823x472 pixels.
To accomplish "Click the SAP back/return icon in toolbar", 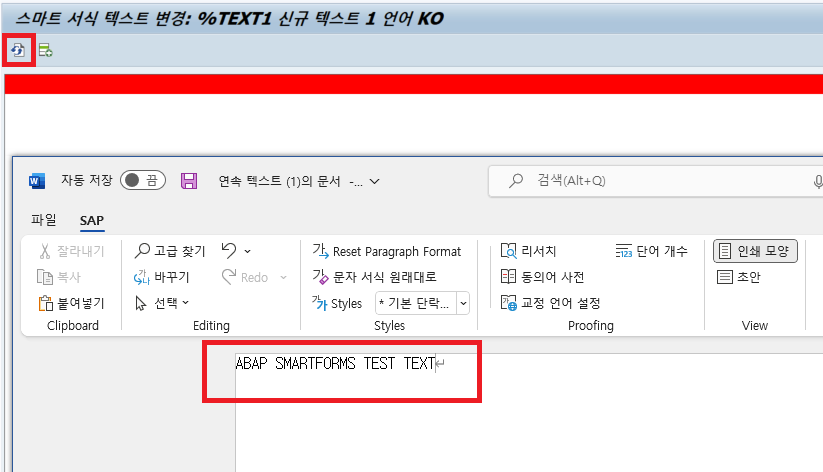I will tap(18, 50).
